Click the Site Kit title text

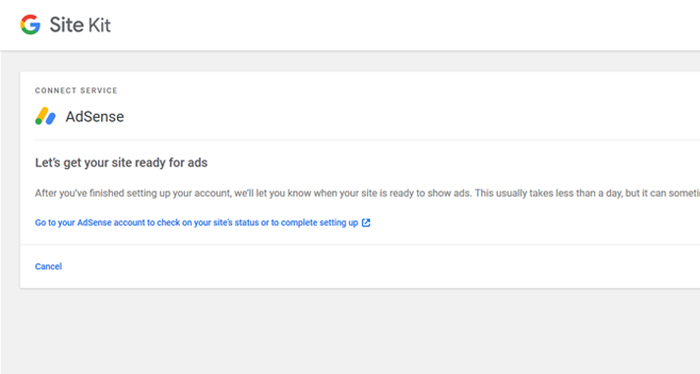click(80, 25)
